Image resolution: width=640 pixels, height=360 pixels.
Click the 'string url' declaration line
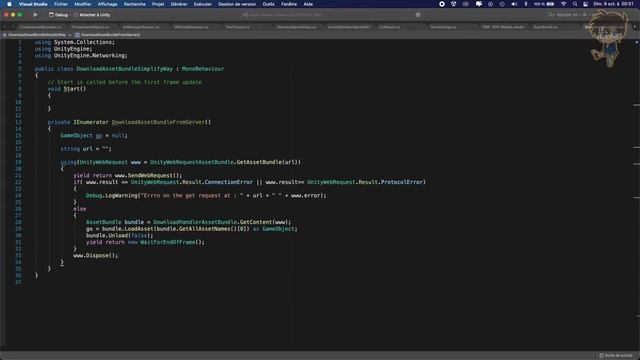pos(86,149)
